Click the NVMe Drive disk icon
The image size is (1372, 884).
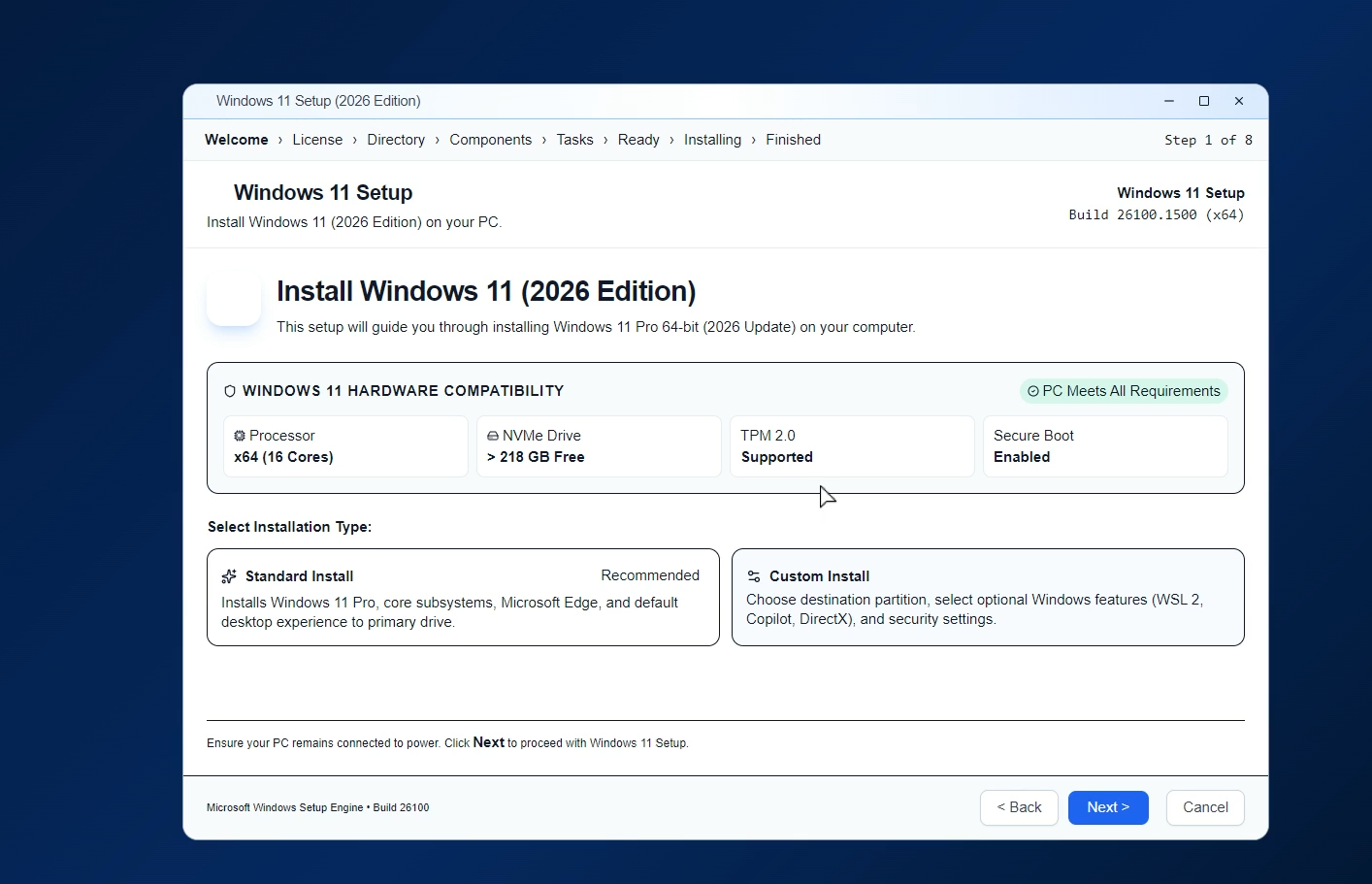coord(493,437)
